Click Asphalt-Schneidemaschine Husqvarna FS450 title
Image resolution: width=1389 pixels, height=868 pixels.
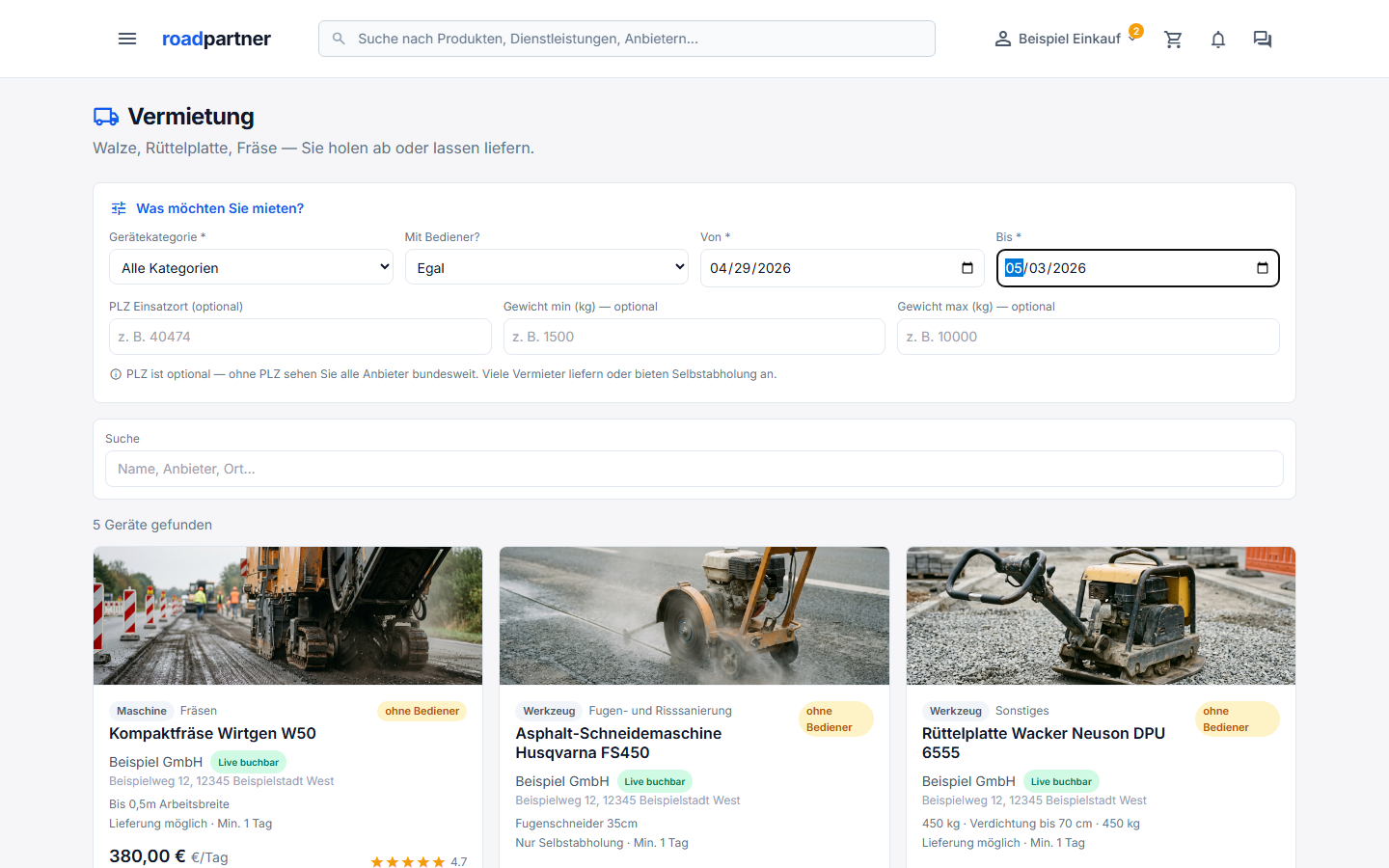click(618, 743)
